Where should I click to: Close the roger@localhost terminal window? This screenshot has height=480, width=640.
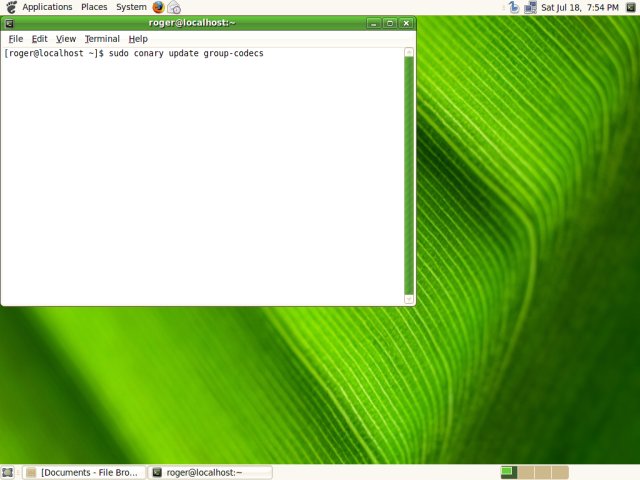[x=406, y=23]
